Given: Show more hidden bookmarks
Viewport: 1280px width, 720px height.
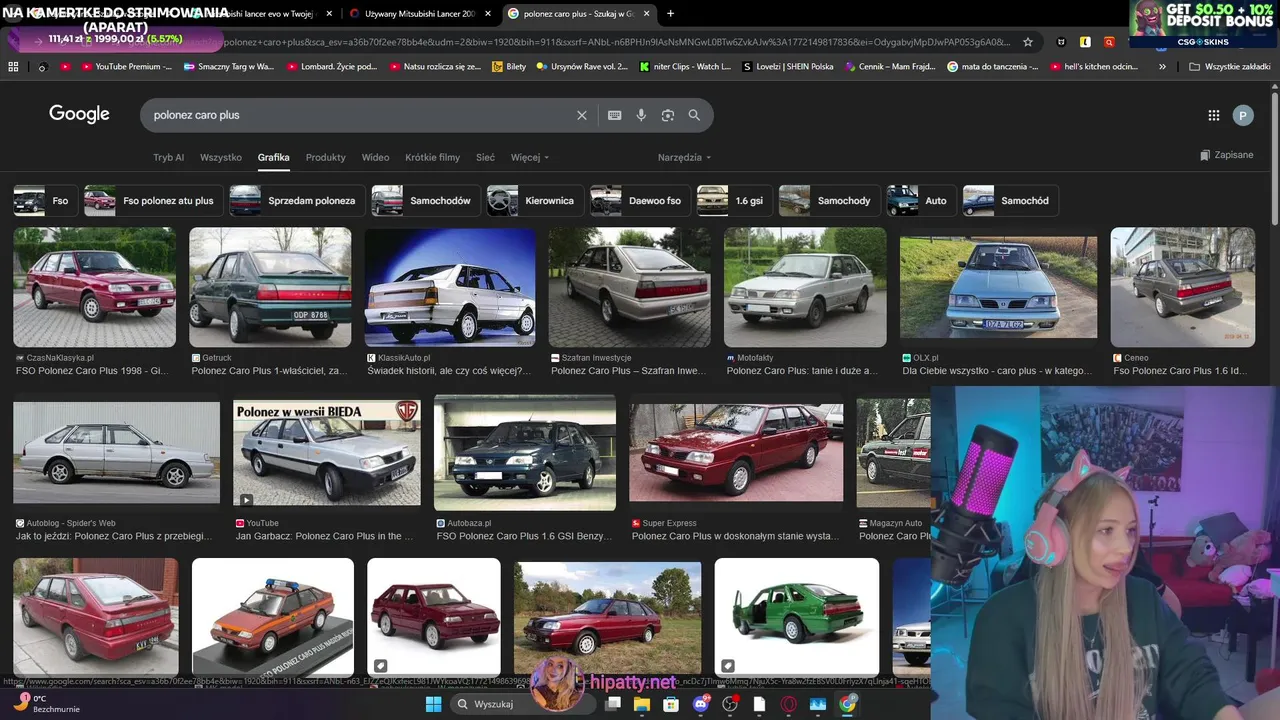Looking at the screenshot, I should point(1162,67).
